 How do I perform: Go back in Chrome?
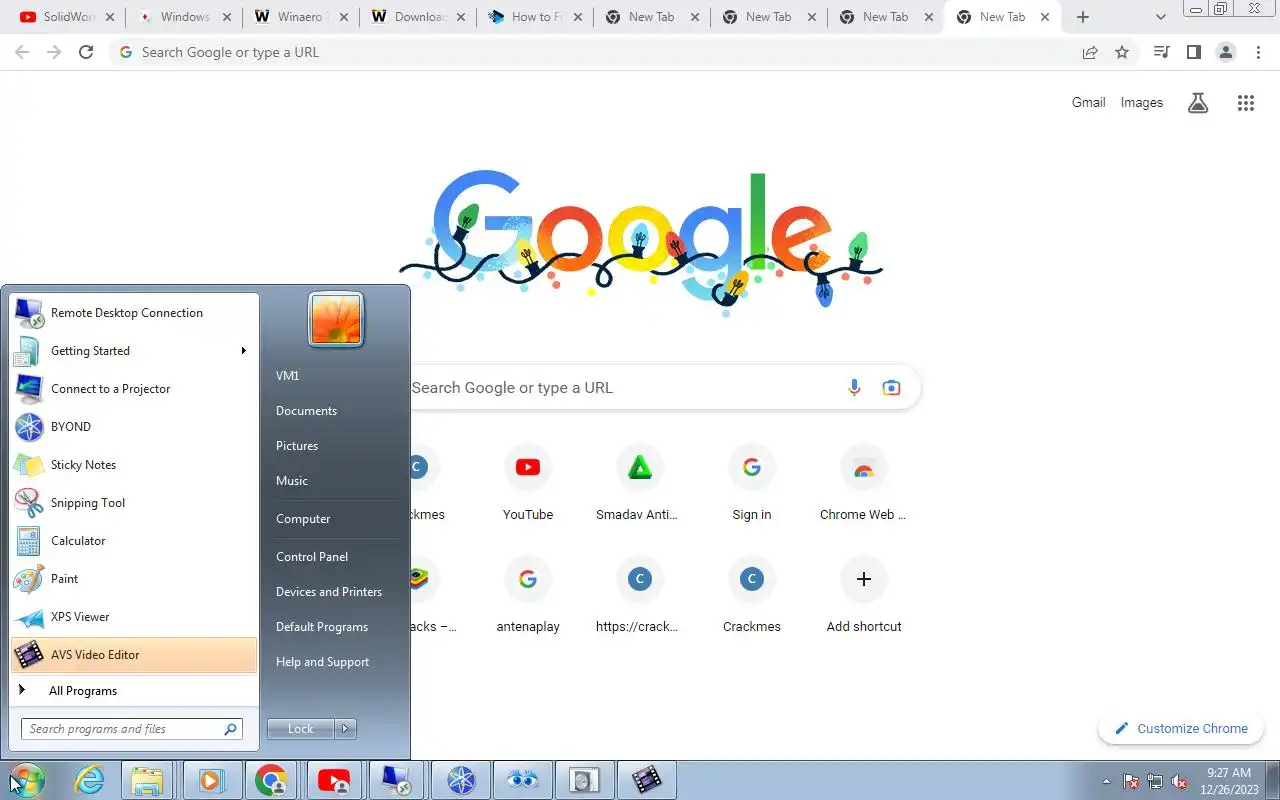point(22,52)
